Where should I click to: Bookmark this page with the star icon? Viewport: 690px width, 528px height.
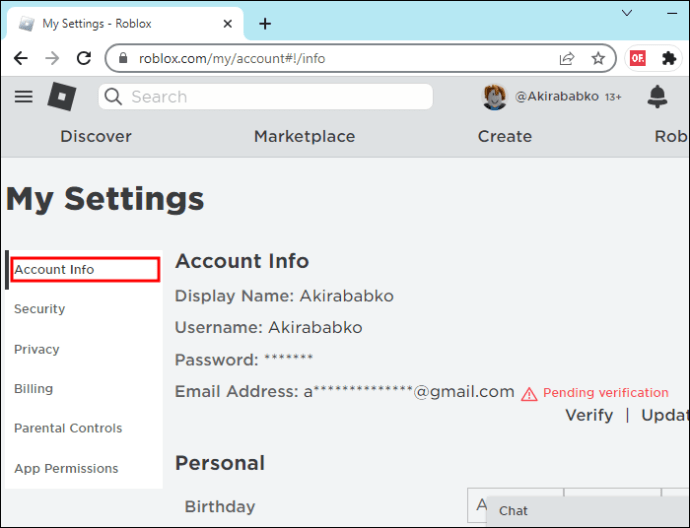598,58
